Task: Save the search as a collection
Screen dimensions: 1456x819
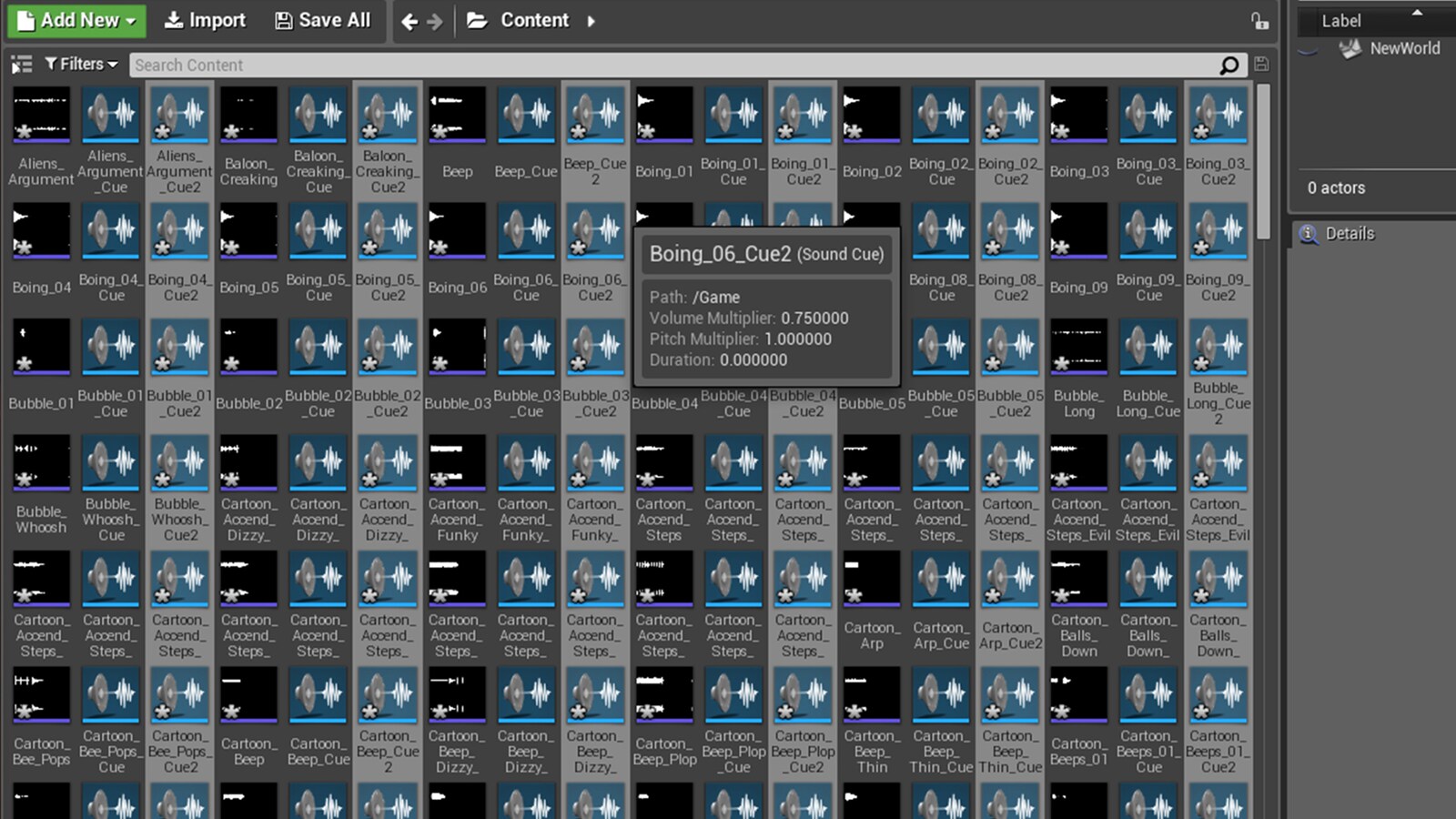Action: click(x=1261, y=65)
